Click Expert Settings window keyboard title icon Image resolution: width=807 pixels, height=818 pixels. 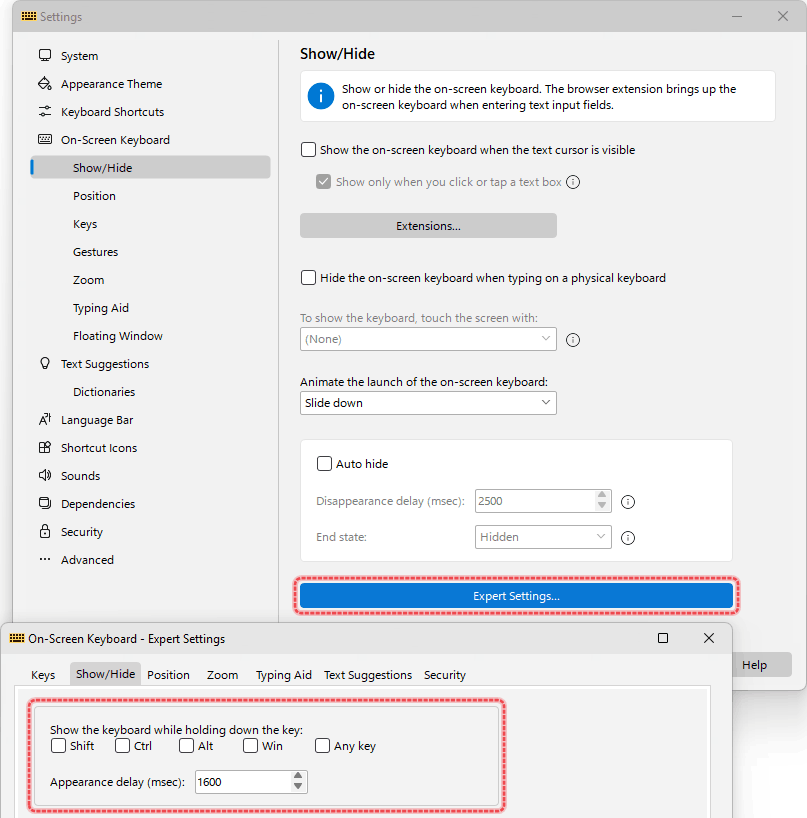coord(17,639)
